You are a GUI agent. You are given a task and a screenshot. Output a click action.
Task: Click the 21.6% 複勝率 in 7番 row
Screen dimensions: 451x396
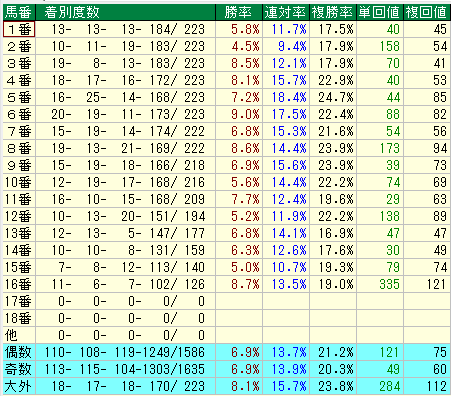[x=333, y=131]
